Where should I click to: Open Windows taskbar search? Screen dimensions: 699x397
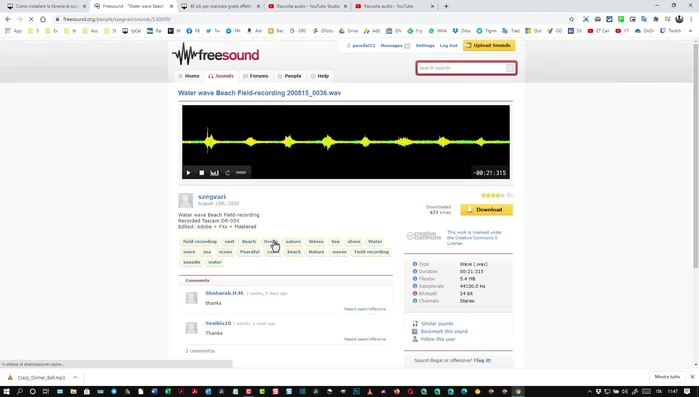point(20,392)
